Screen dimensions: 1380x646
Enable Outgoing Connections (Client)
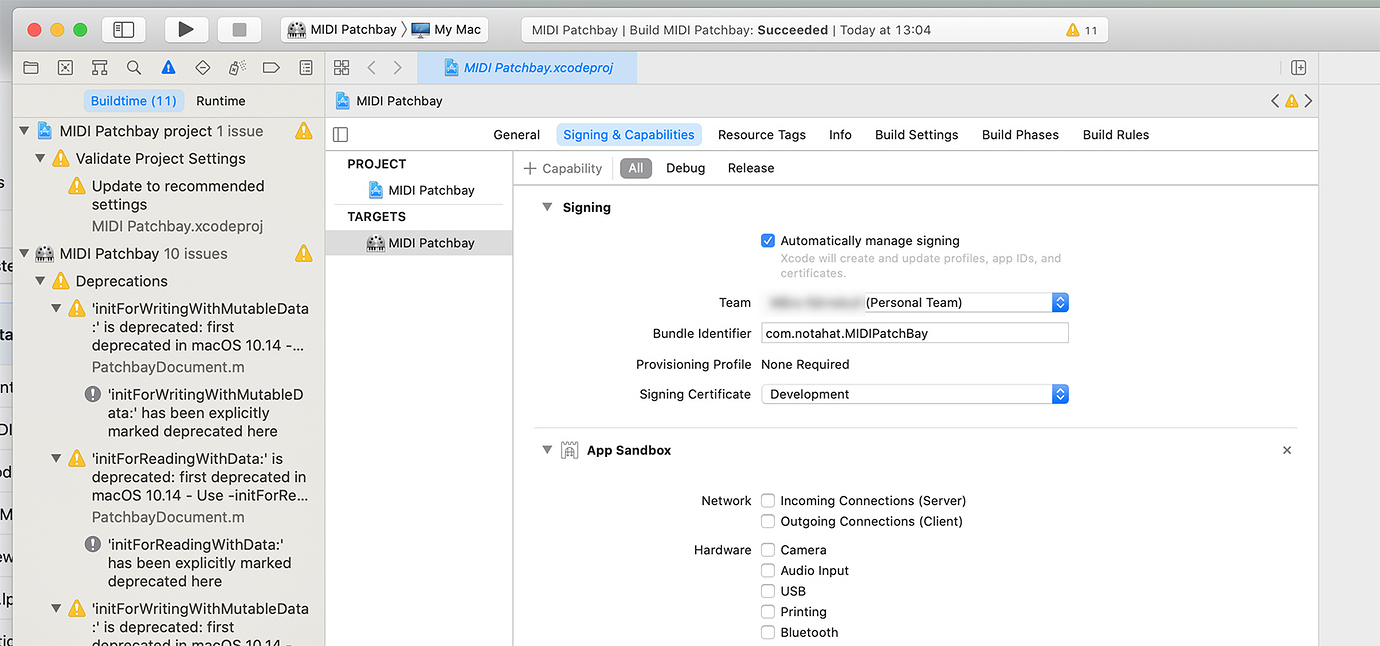[768, 522]
